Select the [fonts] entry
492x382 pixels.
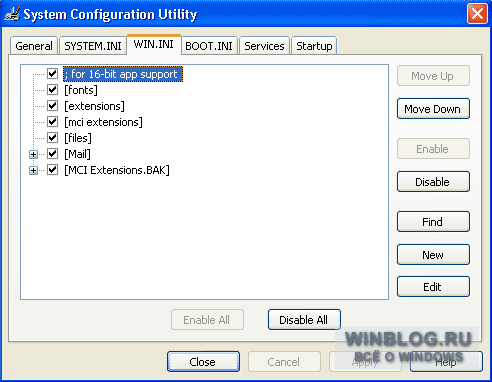81,90
